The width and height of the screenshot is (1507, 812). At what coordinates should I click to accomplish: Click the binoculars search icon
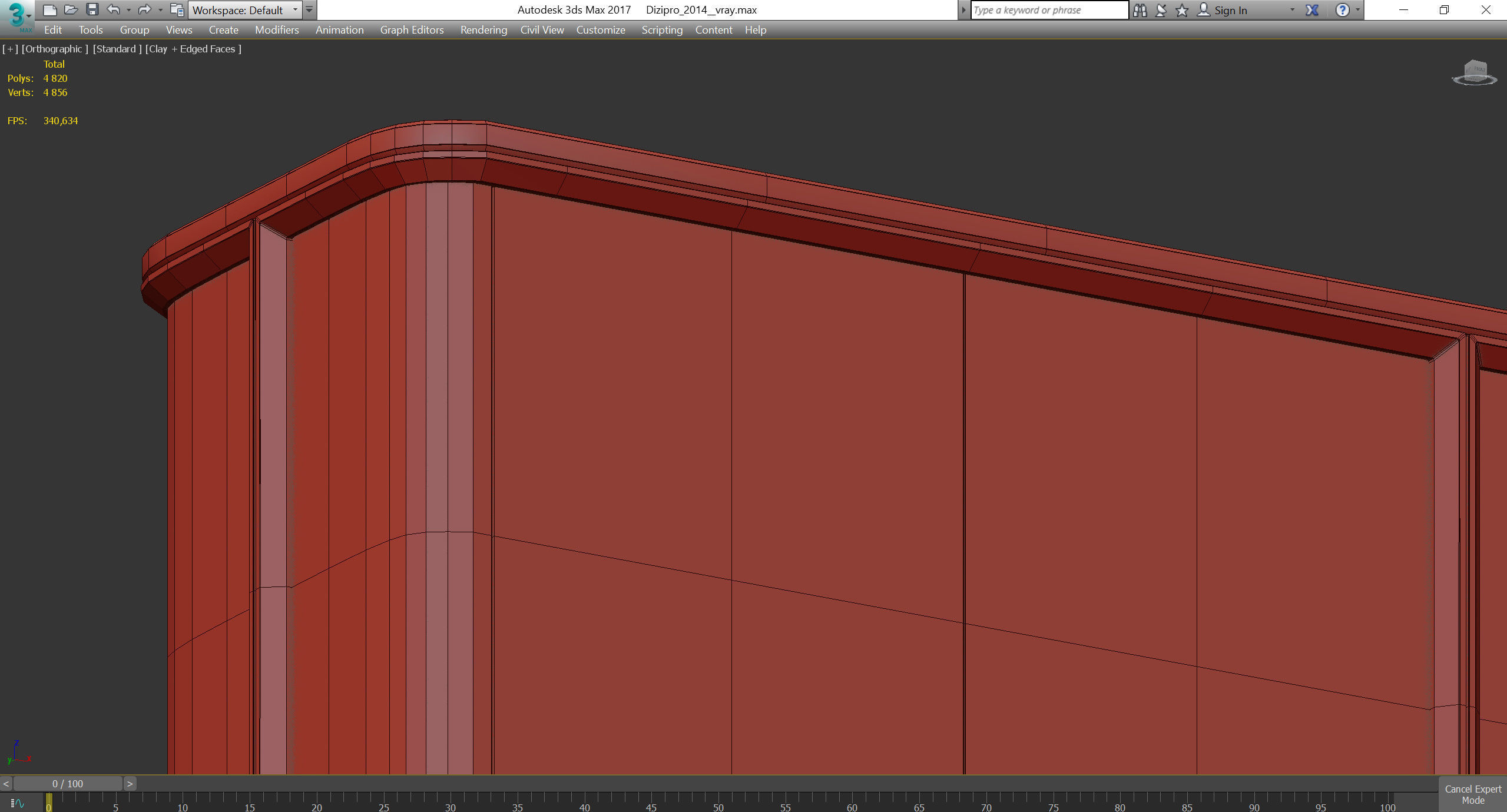(x=1140, y=10)
